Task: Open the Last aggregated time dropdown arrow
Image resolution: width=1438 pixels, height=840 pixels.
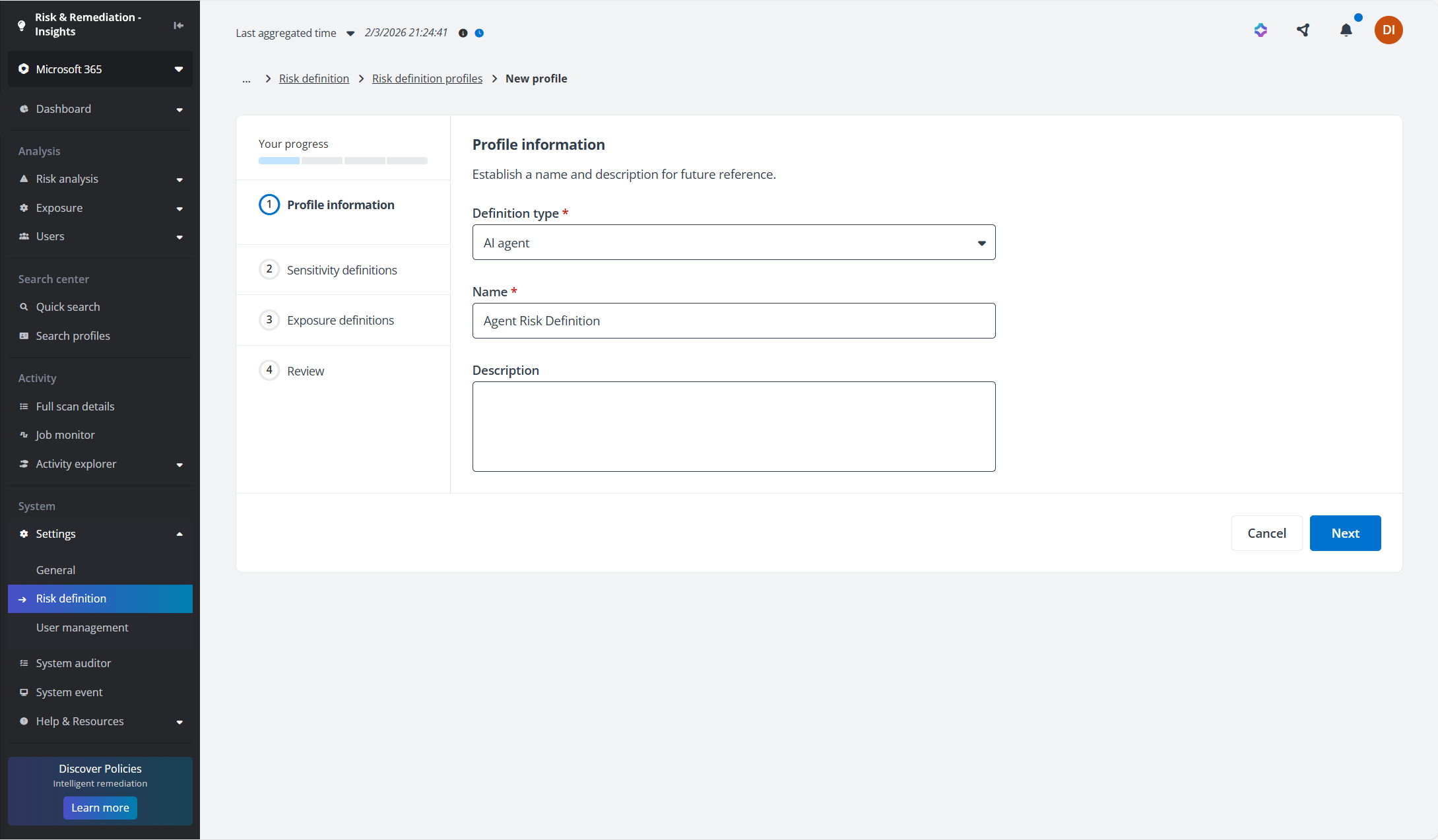Action: coord(350,34)
